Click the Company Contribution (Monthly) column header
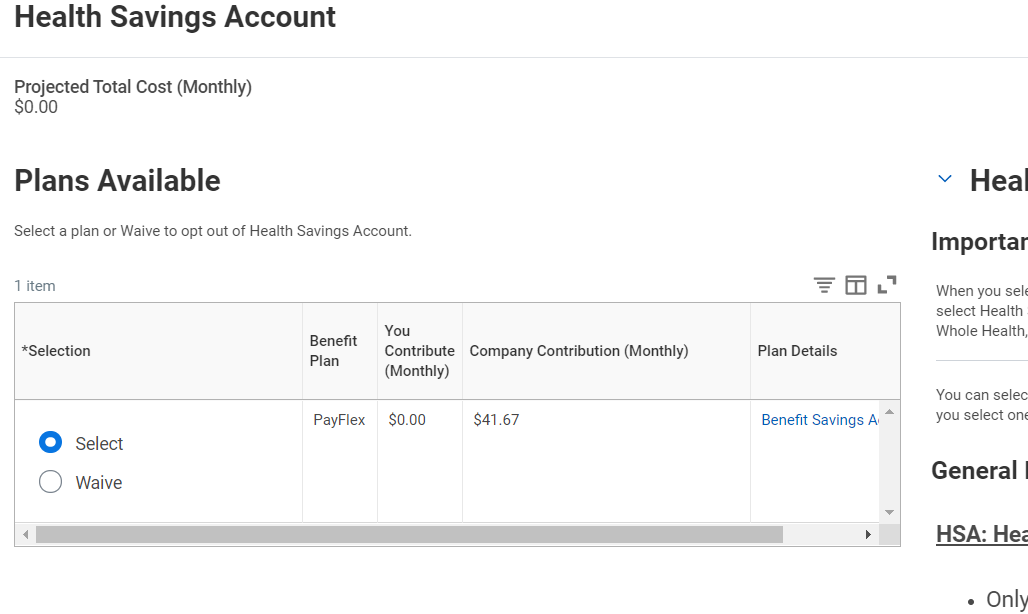 pyautogui.click(x=578, y=351)
